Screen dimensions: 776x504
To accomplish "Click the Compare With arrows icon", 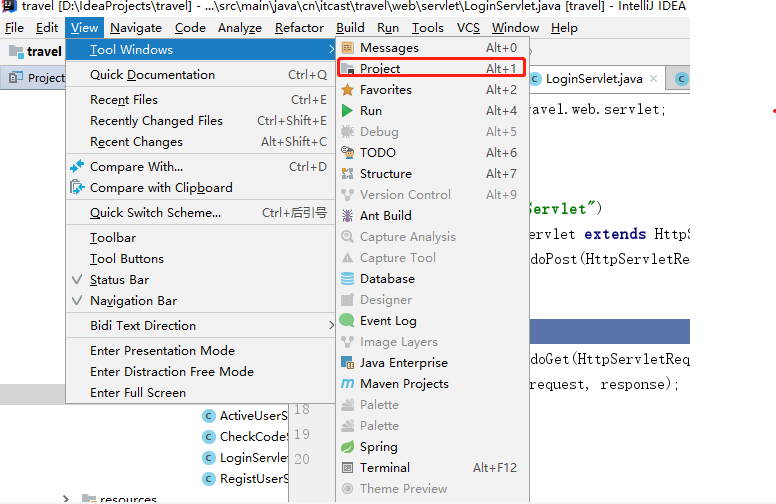I will 77,167.
